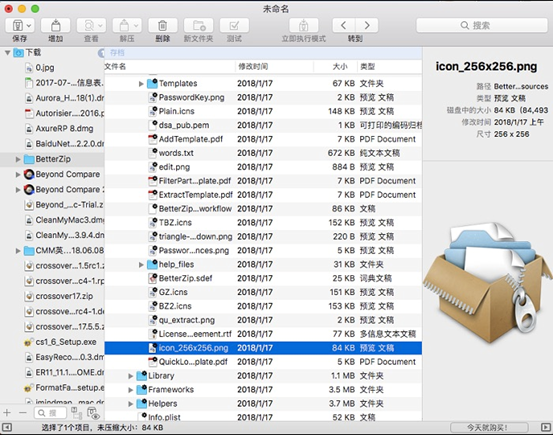
Task: Click the 解压 (Extract) toolbar icon
Action: coord(127,26)
